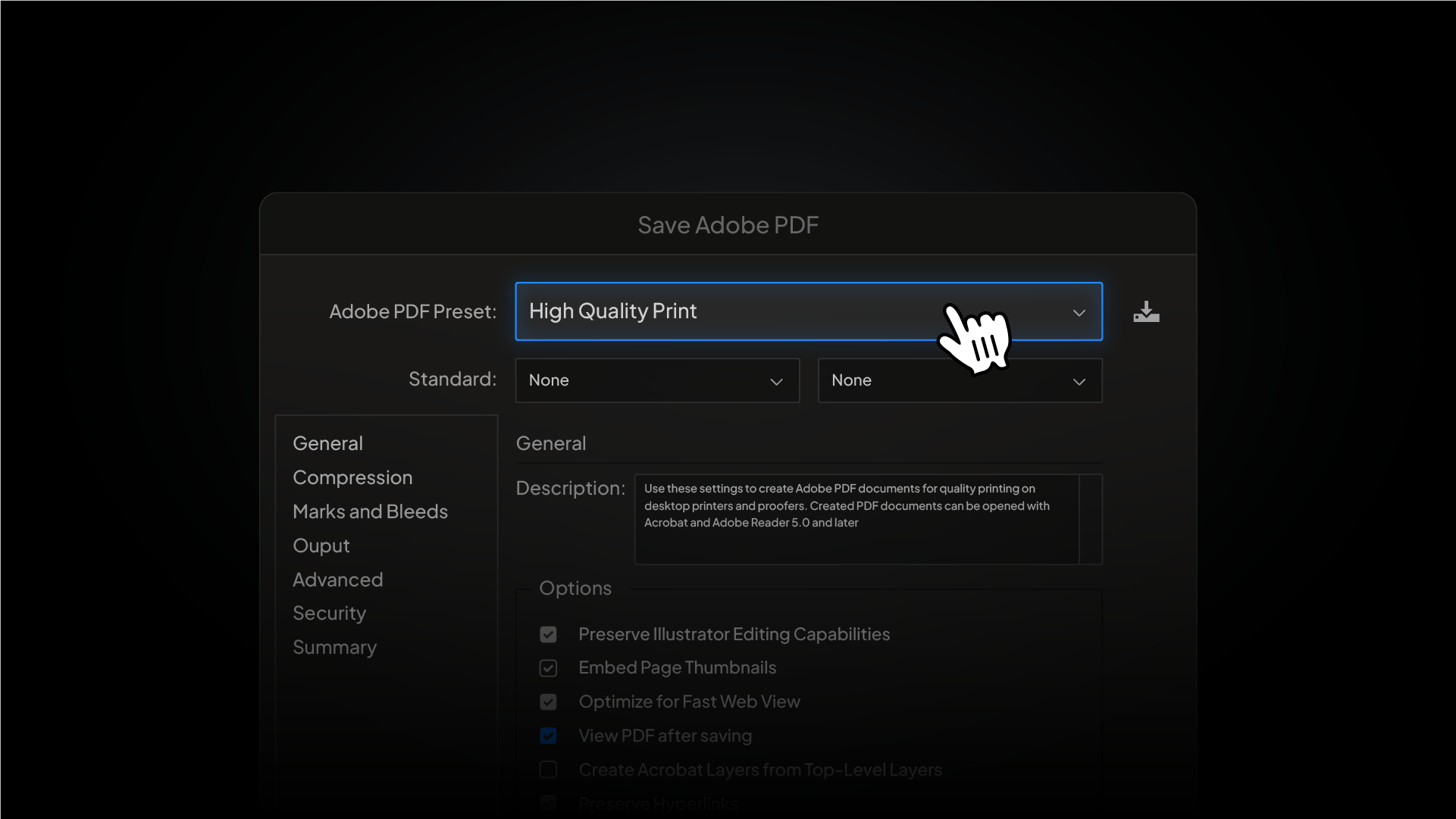The image size is (1456, 819).
Task: Open the Compression settings section
Action: [352, 477]
